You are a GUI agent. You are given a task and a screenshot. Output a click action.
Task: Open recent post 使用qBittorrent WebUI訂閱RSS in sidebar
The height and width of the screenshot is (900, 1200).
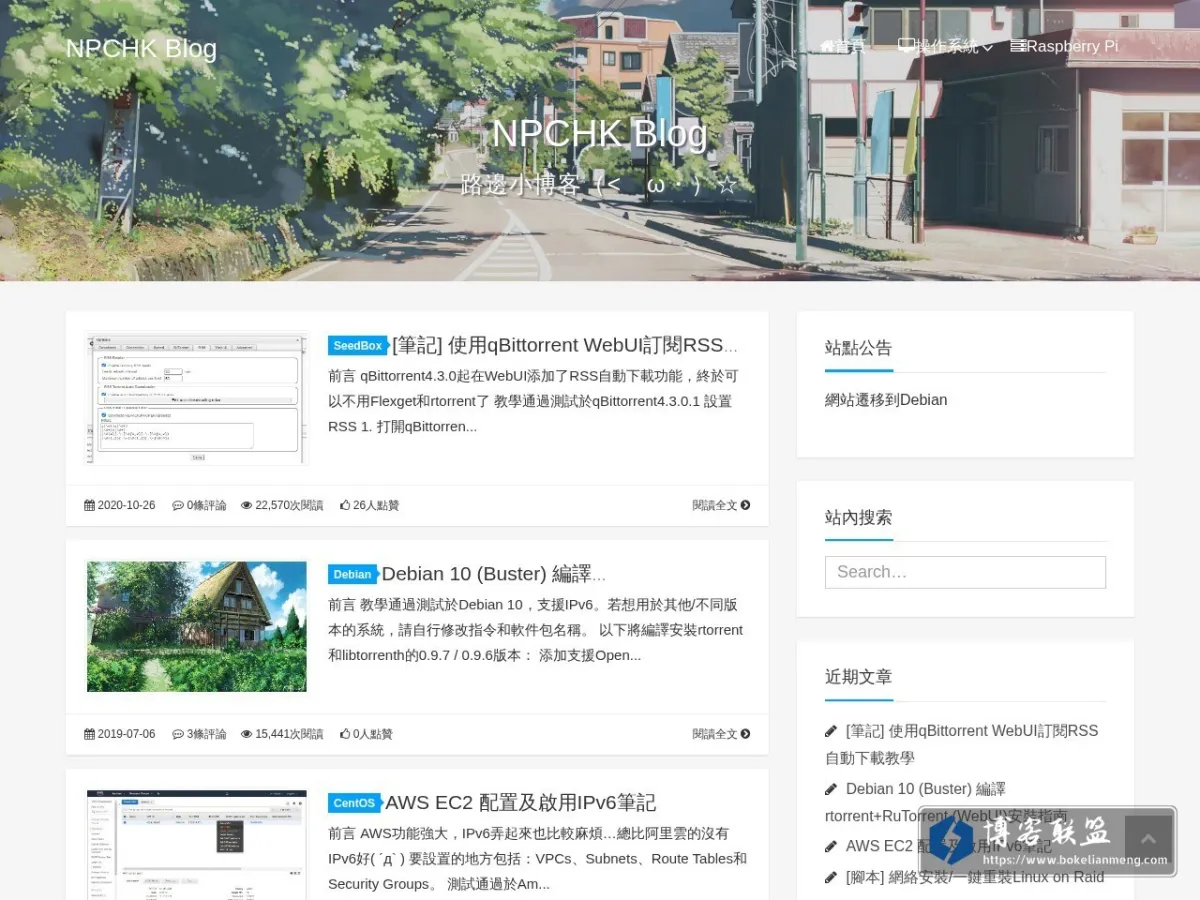tap(961, 744)
